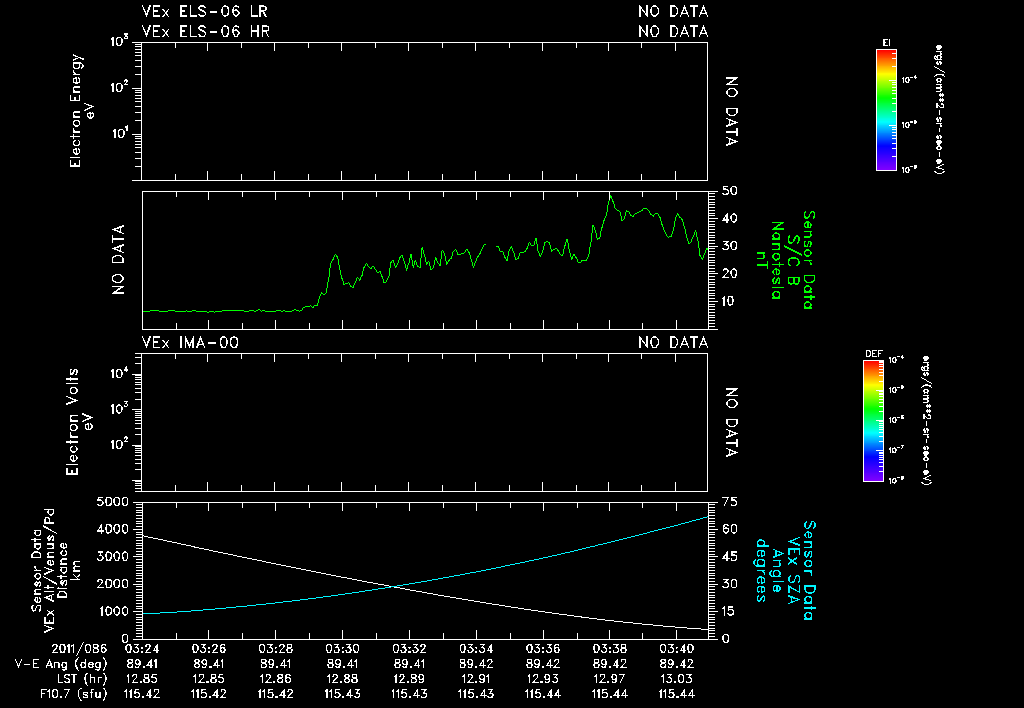Viewport: 1024px width, 708px height.
Task: Click the 5000 tick on distance axis
Action: 112,502
